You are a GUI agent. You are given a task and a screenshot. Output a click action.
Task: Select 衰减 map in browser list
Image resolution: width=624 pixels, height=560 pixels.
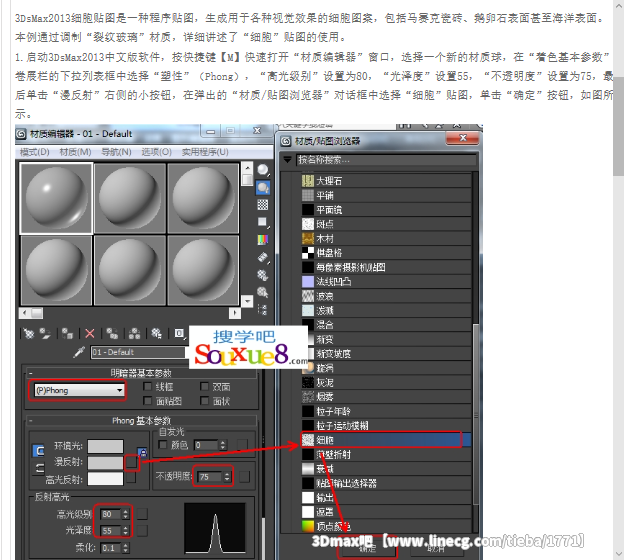[x=386, y=468]
